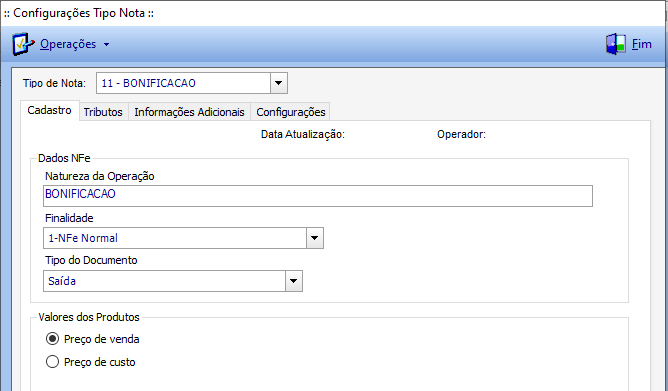Click the Fim exit door icon
Viewport: 668px width, 391px height.
(616, 44)
